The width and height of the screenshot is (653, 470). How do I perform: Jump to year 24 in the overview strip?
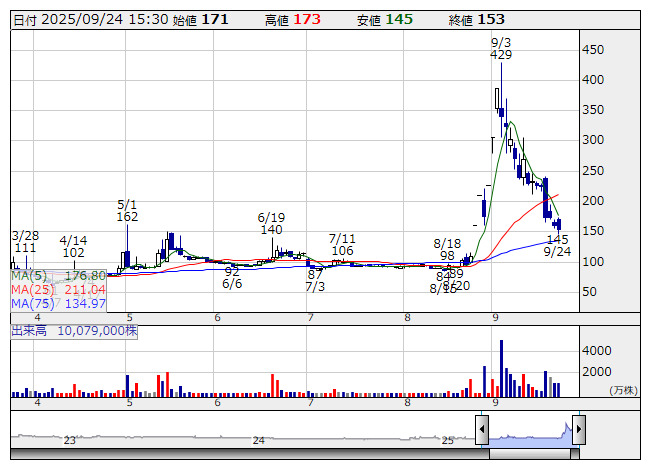[259, 440]
